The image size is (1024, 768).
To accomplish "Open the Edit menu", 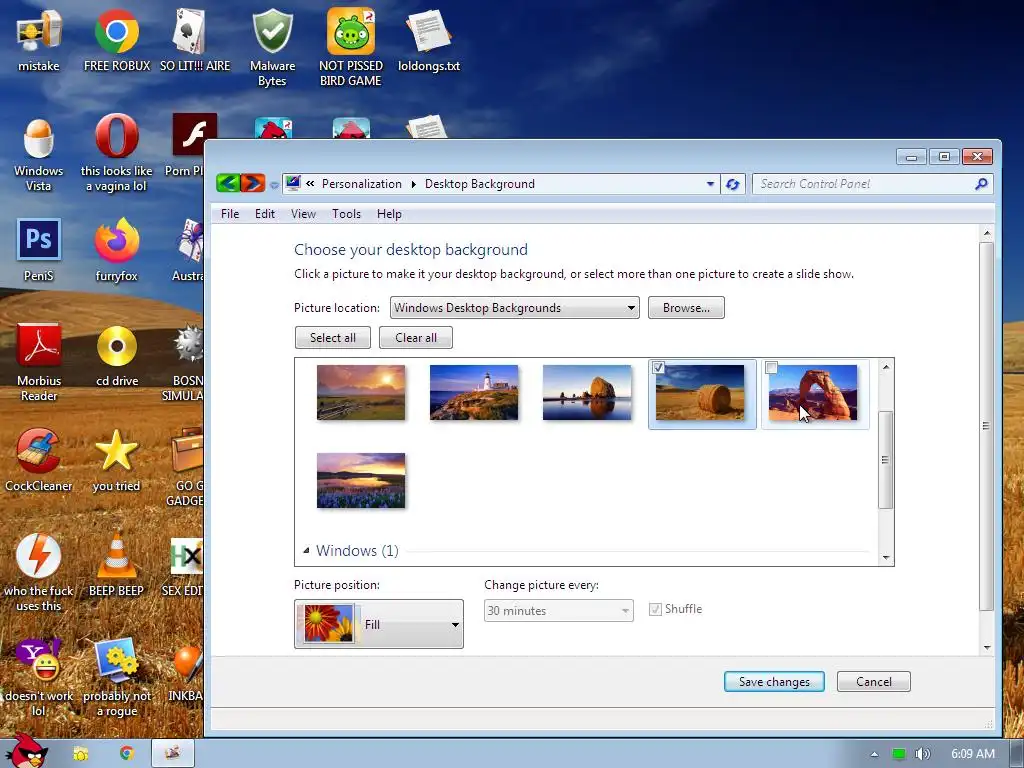I will point(264,214).
